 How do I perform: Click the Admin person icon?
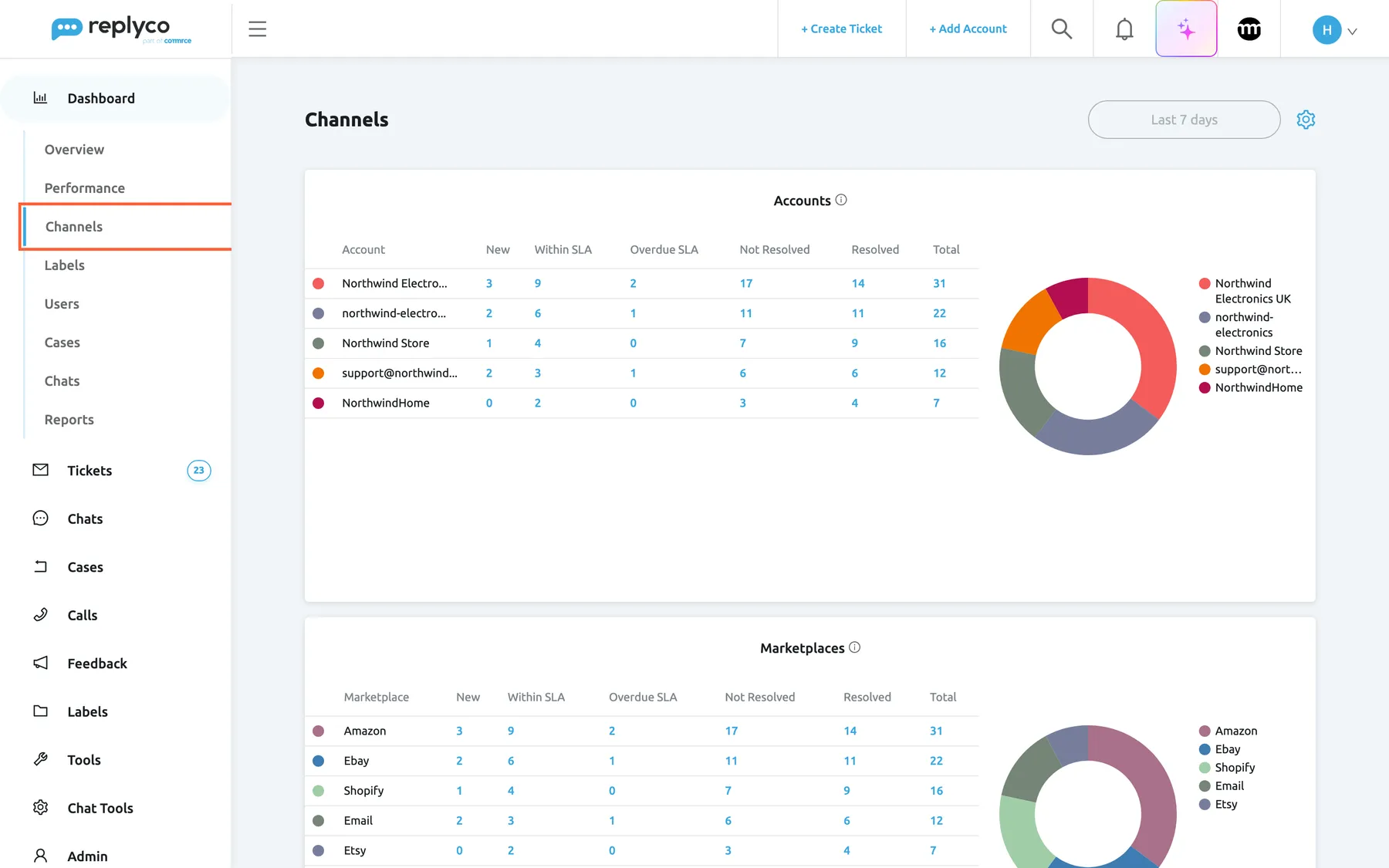(x=41, y=856)
